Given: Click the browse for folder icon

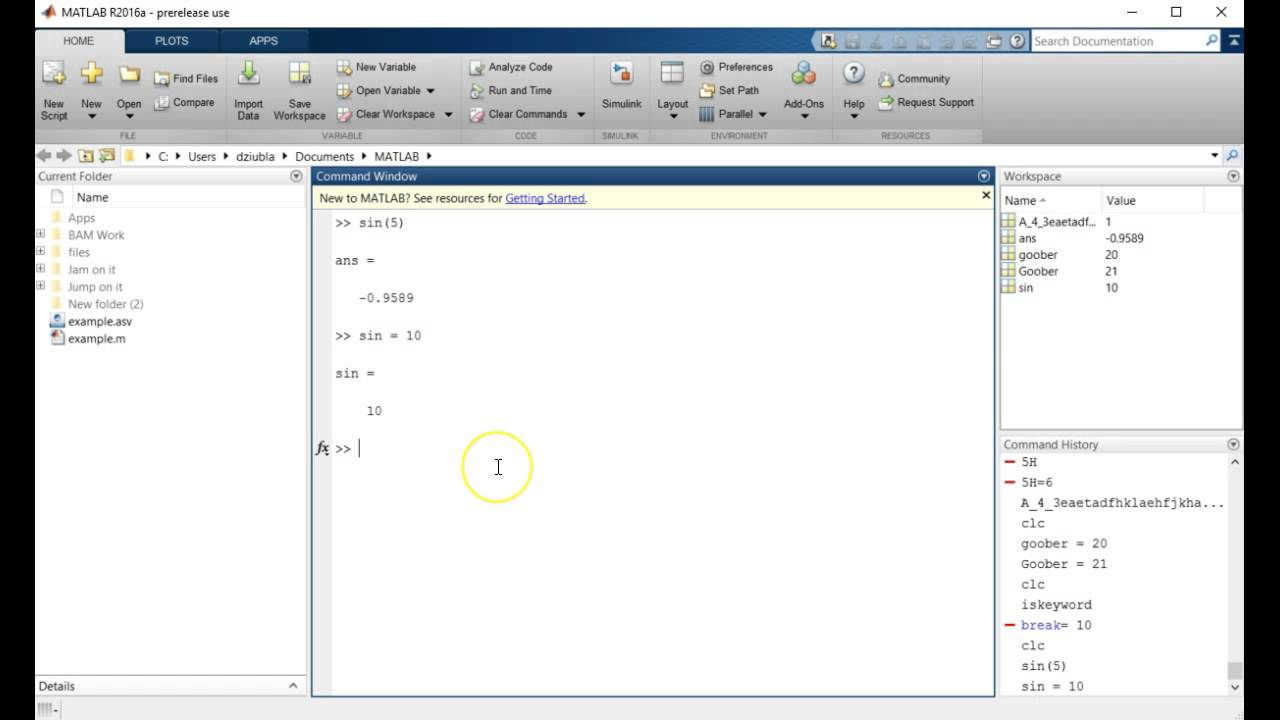Looking at the screenshot, I should tap(107, 156).
